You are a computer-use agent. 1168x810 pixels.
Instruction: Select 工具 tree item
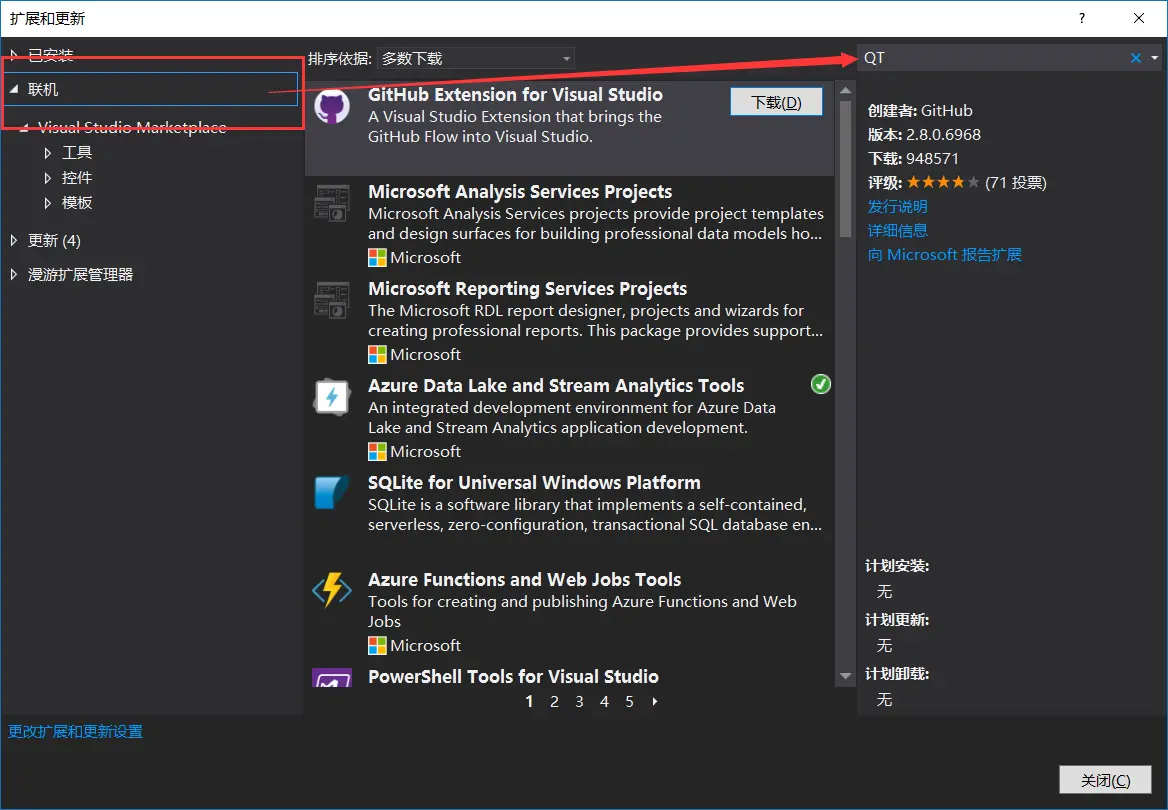77,153
